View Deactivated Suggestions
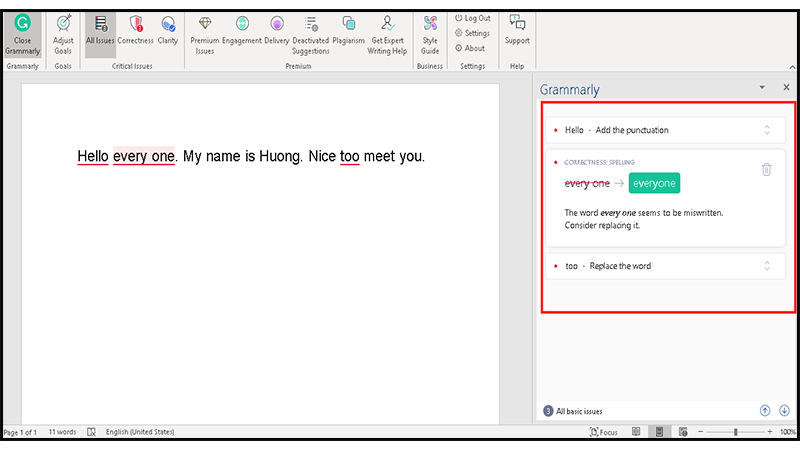800x450 pixels. tap(311, 34)
